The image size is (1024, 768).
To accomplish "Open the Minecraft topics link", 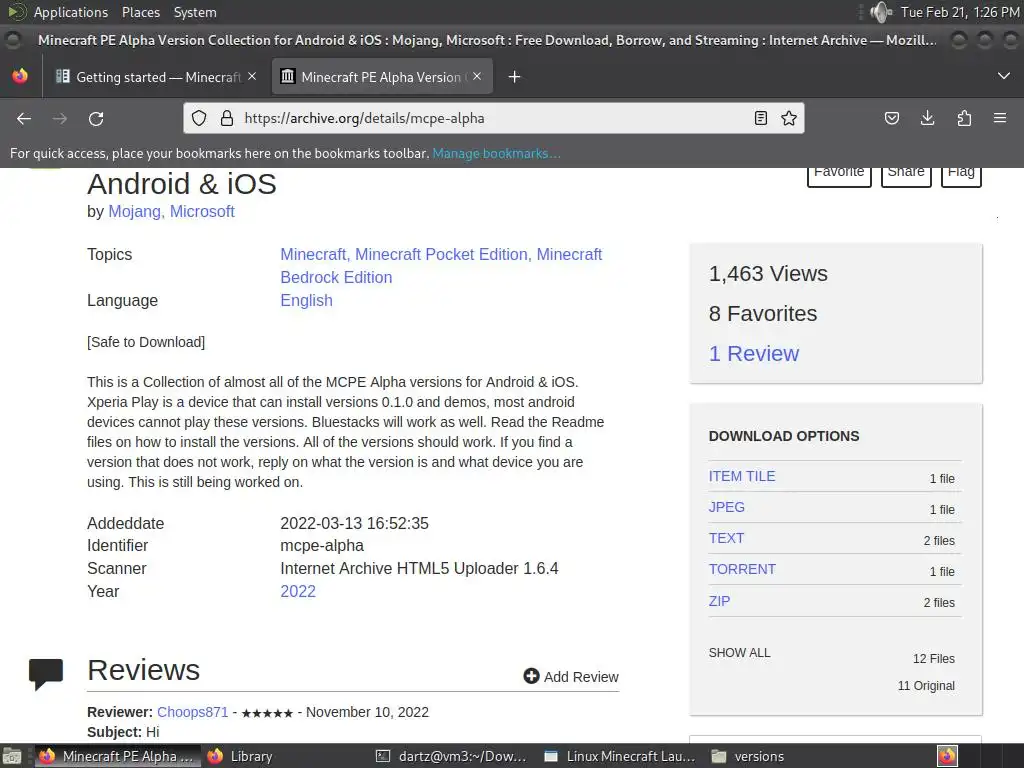I will (x=313, y=255).
